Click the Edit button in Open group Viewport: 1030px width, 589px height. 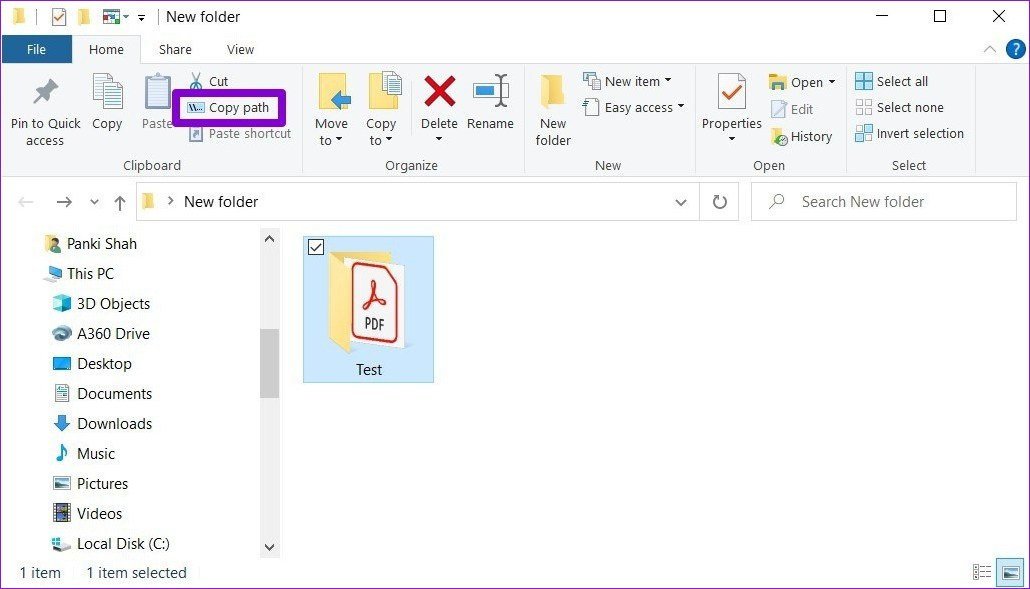(x=792, y=110)
